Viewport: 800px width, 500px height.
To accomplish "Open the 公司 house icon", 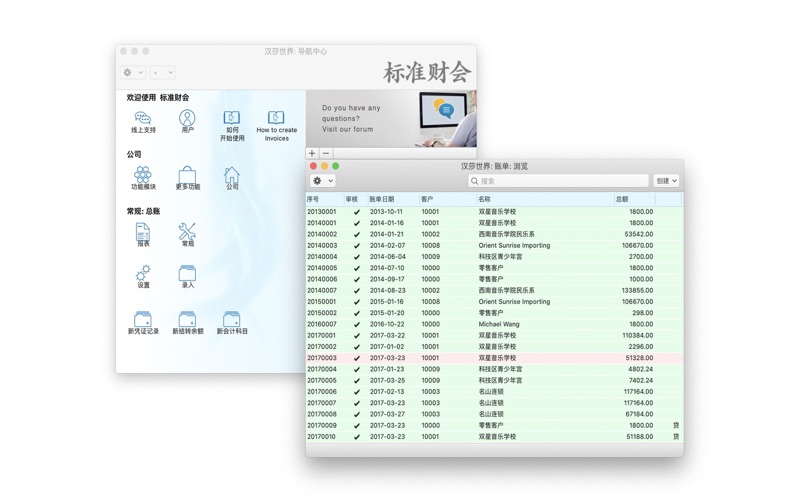I will coord(231,176).
